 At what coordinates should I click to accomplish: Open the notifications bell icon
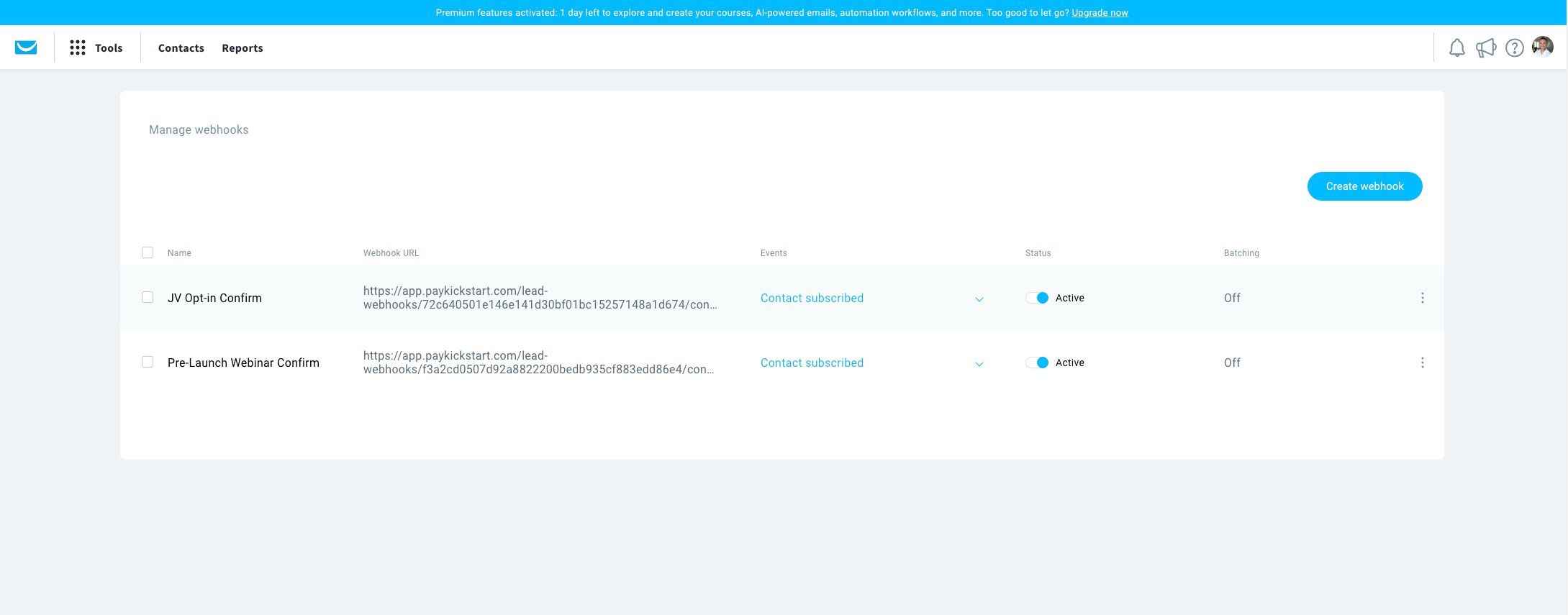click(1456, 47)
